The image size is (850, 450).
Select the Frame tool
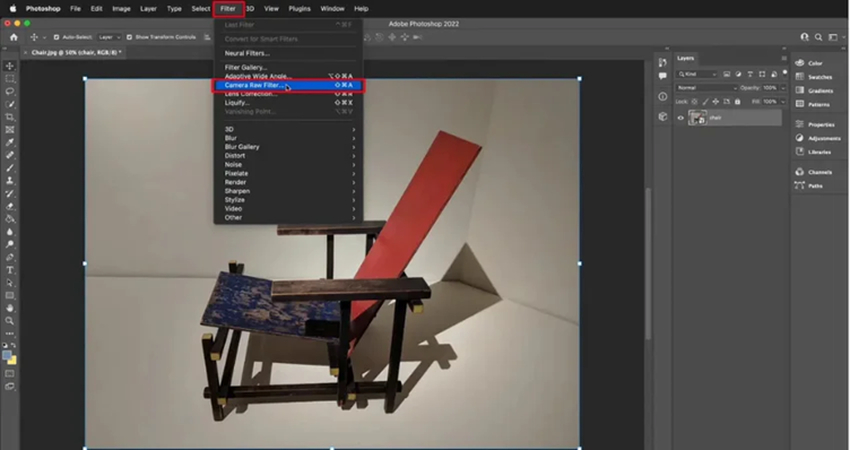(x=10, y=130)
